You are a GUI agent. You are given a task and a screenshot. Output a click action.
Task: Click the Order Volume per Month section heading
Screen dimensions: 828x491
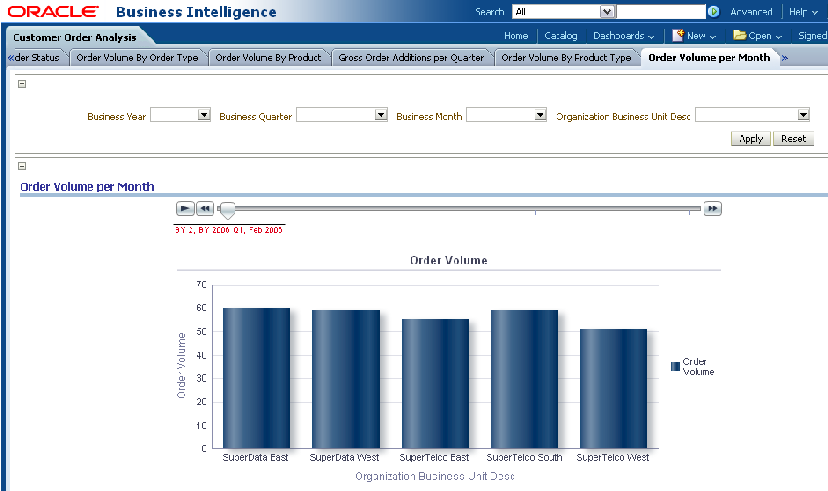[87, 187]
